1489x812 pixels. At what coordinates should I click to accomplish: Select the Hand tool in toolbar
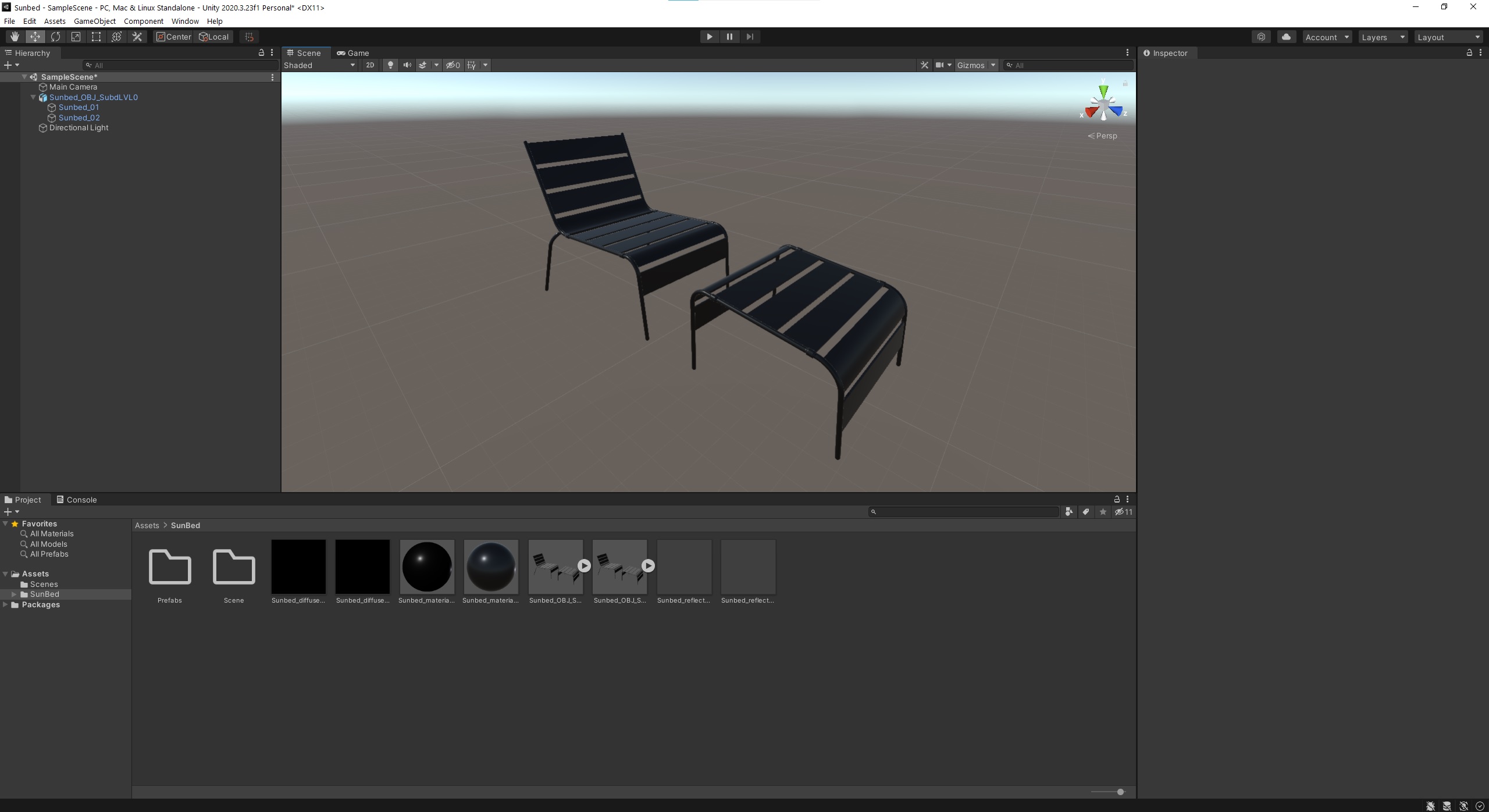click(x=15, y=37)
